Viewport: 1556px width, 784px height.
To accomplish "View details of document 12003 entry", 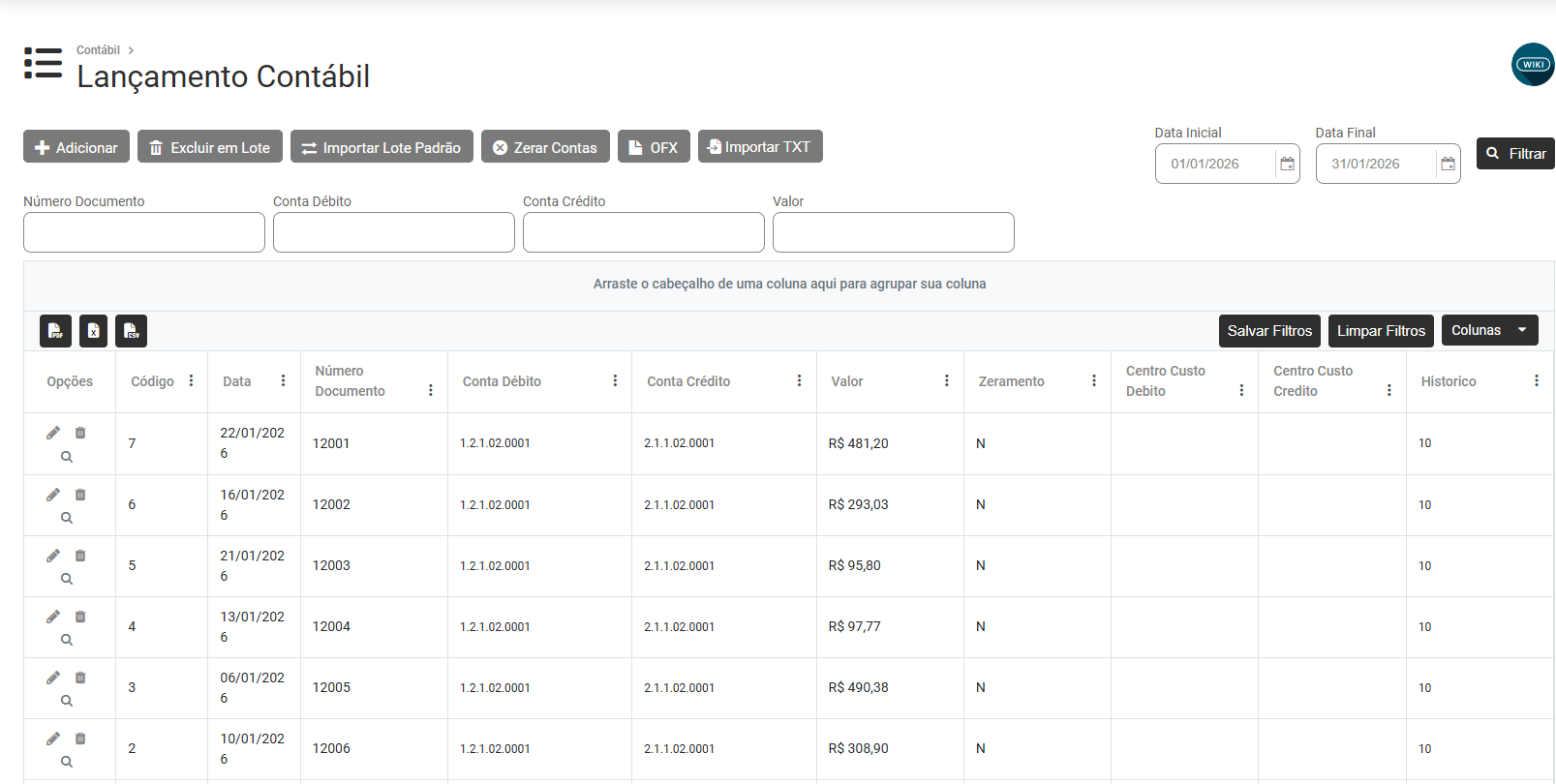I will (67, 579).
